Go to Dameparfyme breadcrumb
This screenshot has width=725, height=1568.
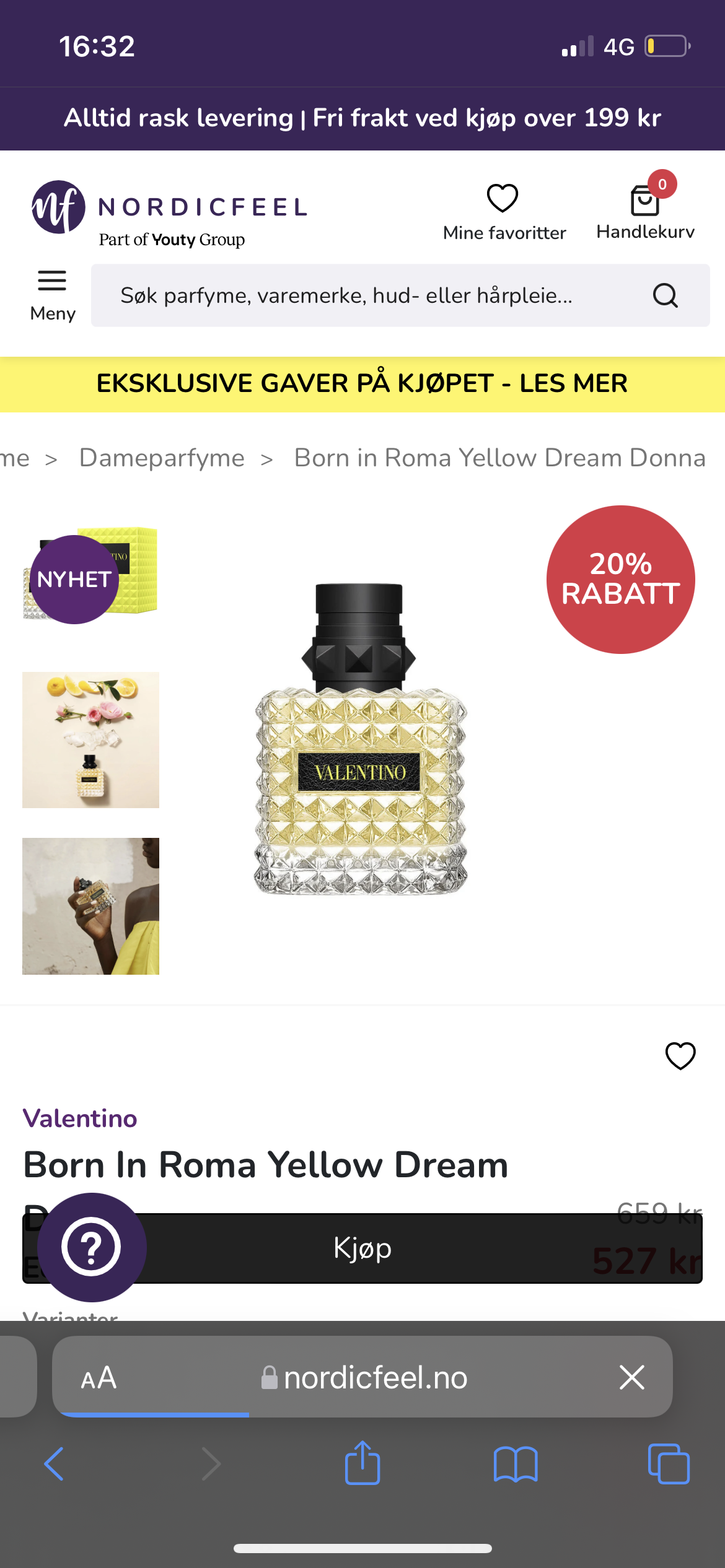click(162, 458)
